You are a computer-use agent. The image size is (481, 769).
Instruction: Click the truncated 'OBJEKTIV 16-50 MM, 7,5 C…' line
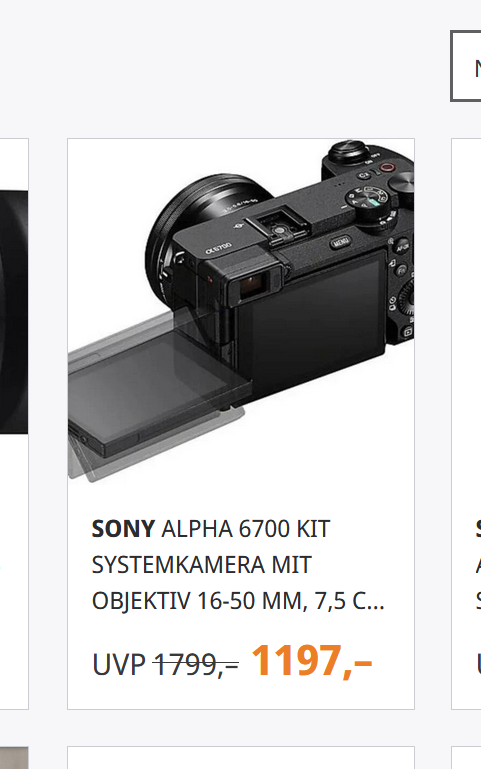[238, 601]
